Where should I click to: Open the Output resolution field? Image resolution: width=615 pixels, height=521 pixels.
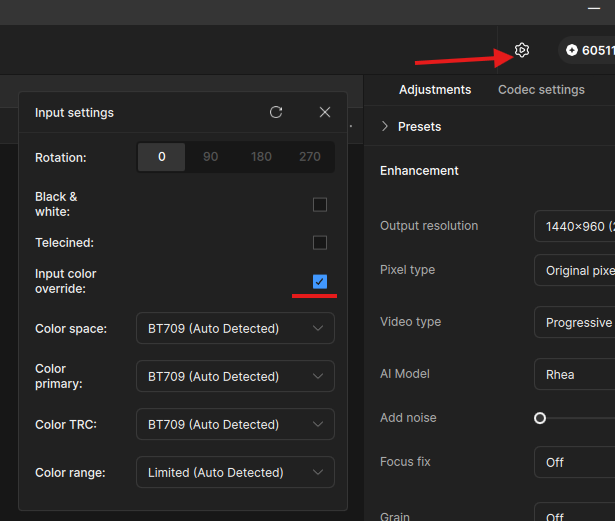click(576, 226)
